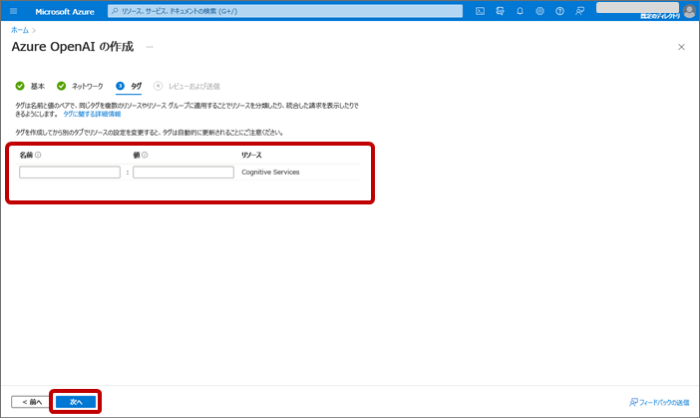Screen dimensions: 700x419
Task: Open the ellipsis menu beside page title
Action: click(x=150, y=47)
